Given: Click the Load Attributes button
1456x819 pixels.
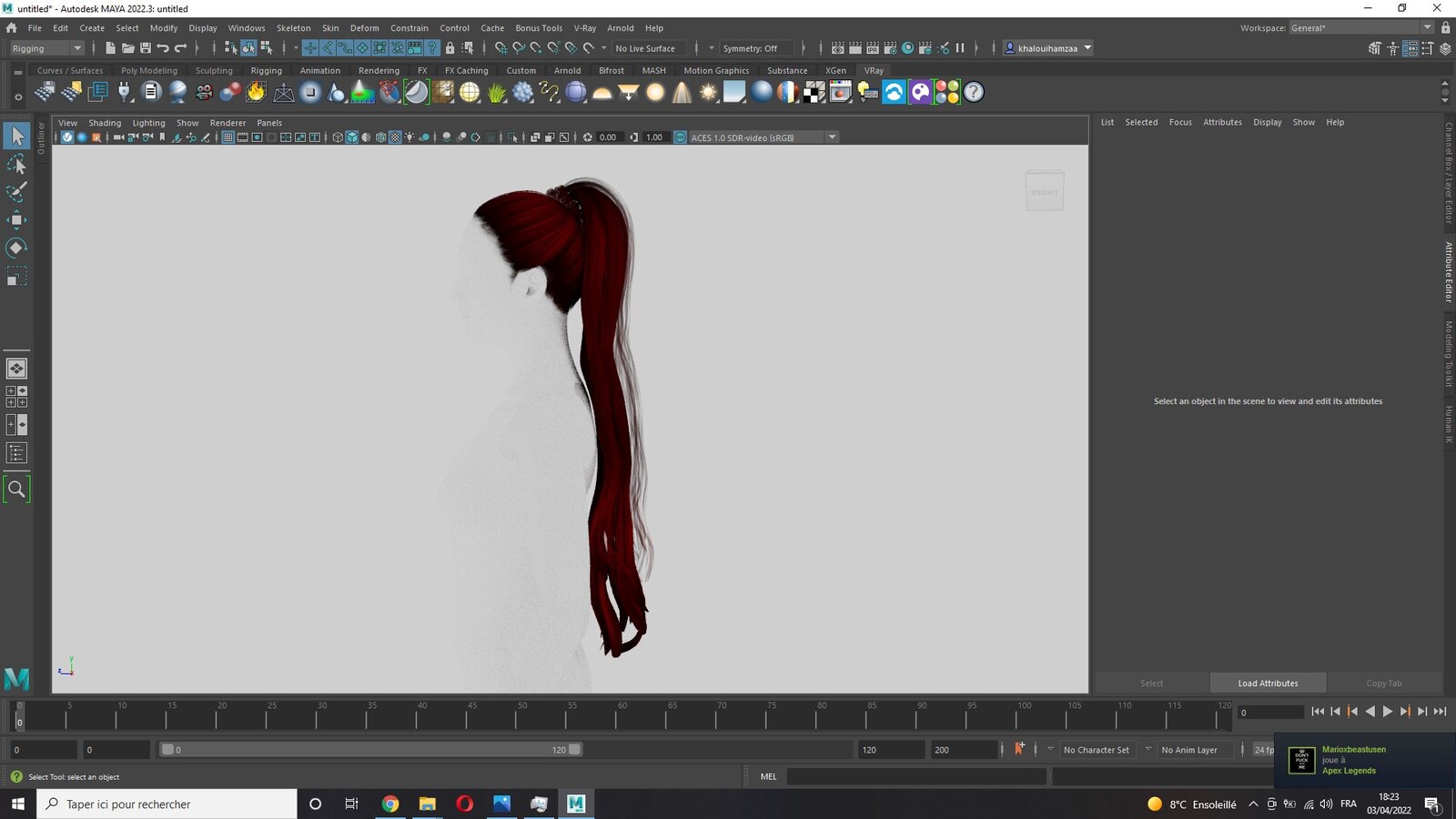Looking at the screenshot, I should click(x=1268, y=683).
